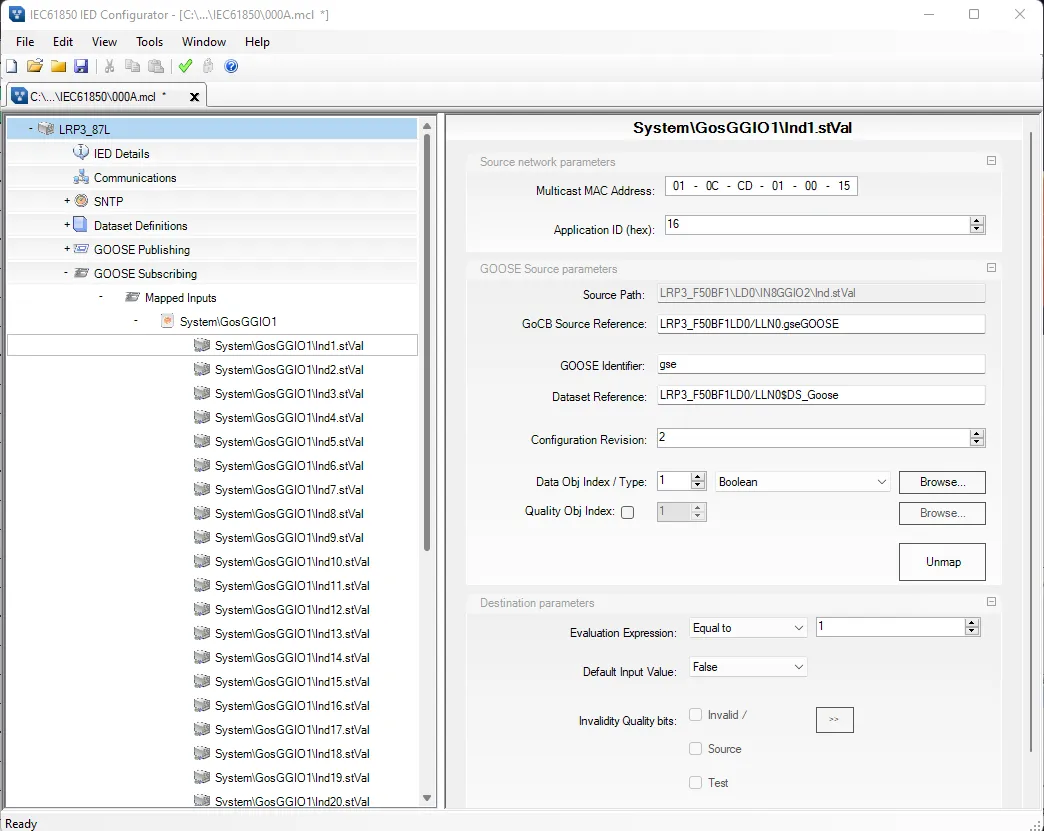Click the GOOSE Subscribing icon

81,273
